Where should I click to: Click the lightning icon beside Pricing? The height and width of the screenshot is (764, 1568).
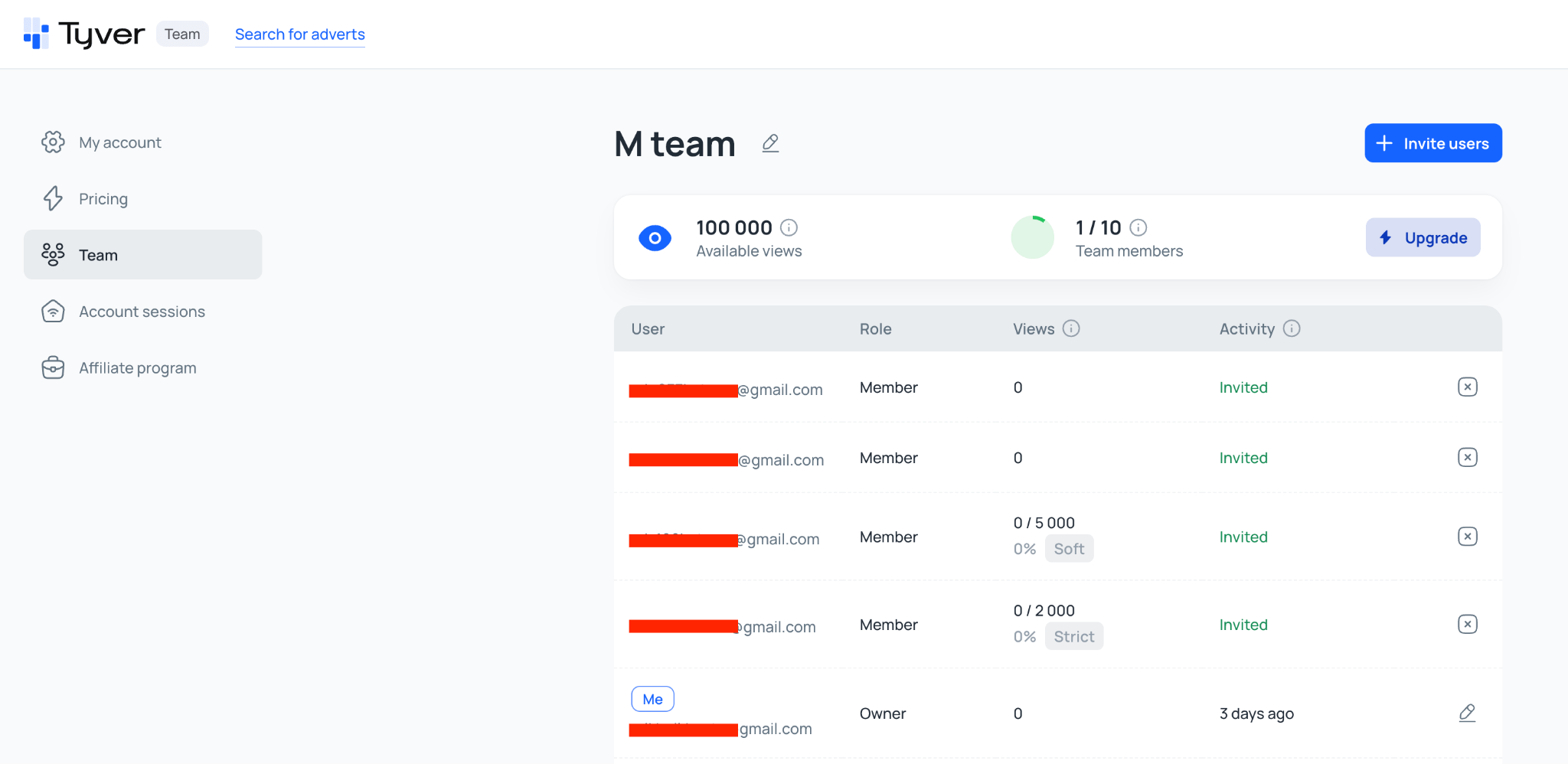pos(53,198)
